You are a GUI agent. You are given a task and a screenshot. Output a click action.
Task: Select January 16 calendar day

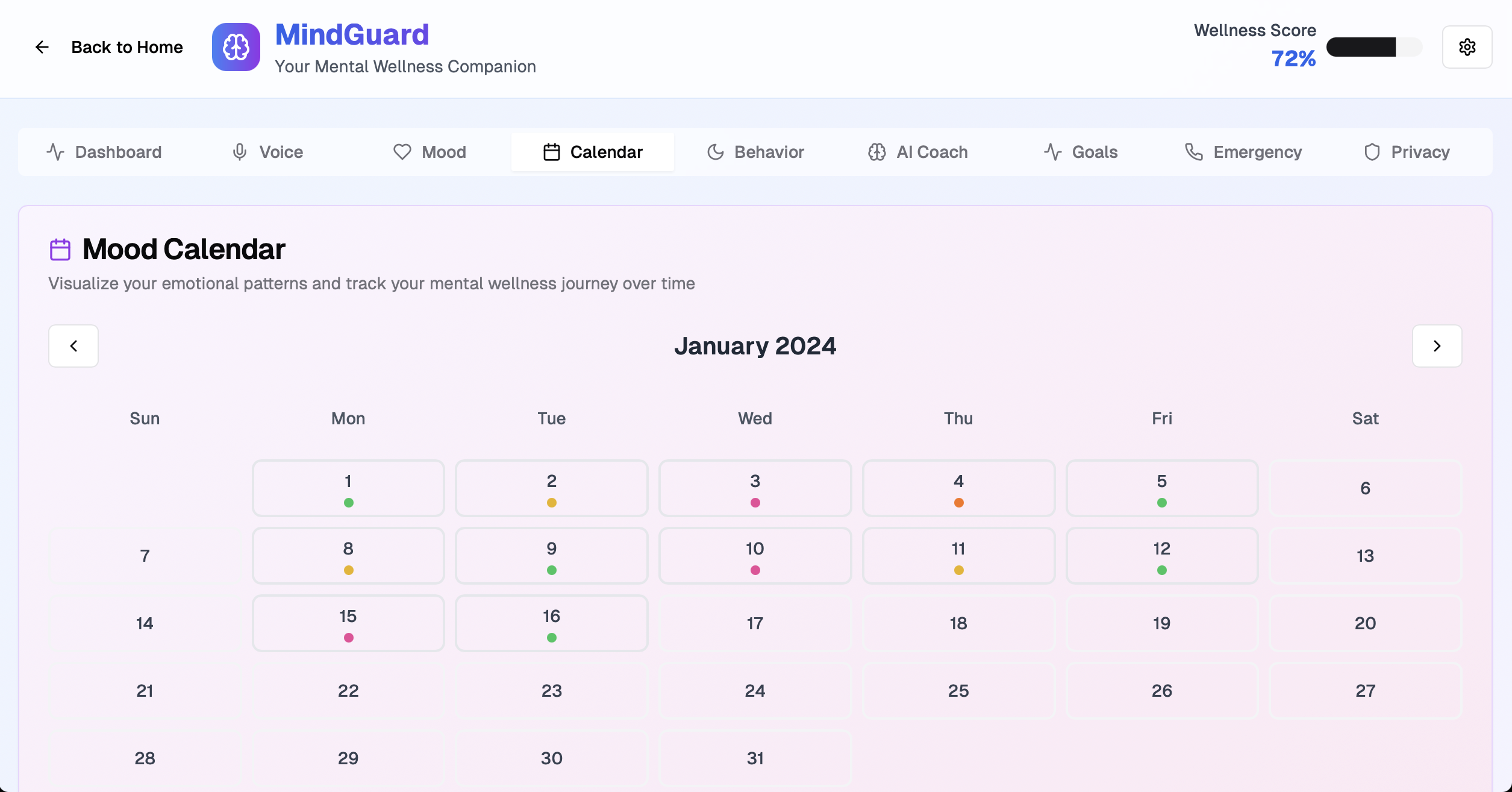551,623
